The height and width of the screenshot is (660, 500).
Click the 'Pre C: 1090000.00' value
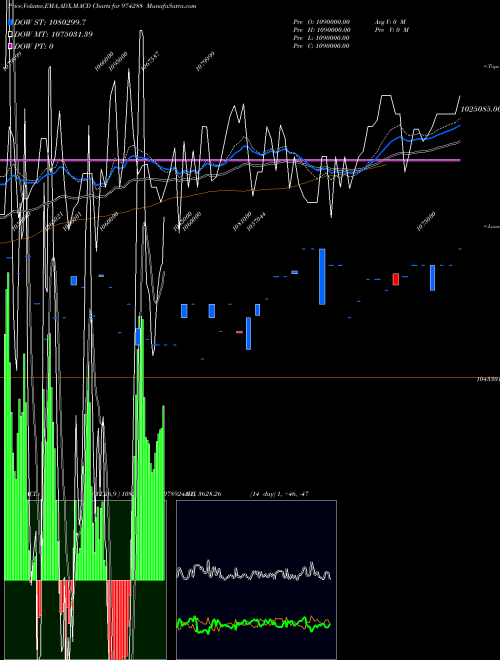[322, 46]
